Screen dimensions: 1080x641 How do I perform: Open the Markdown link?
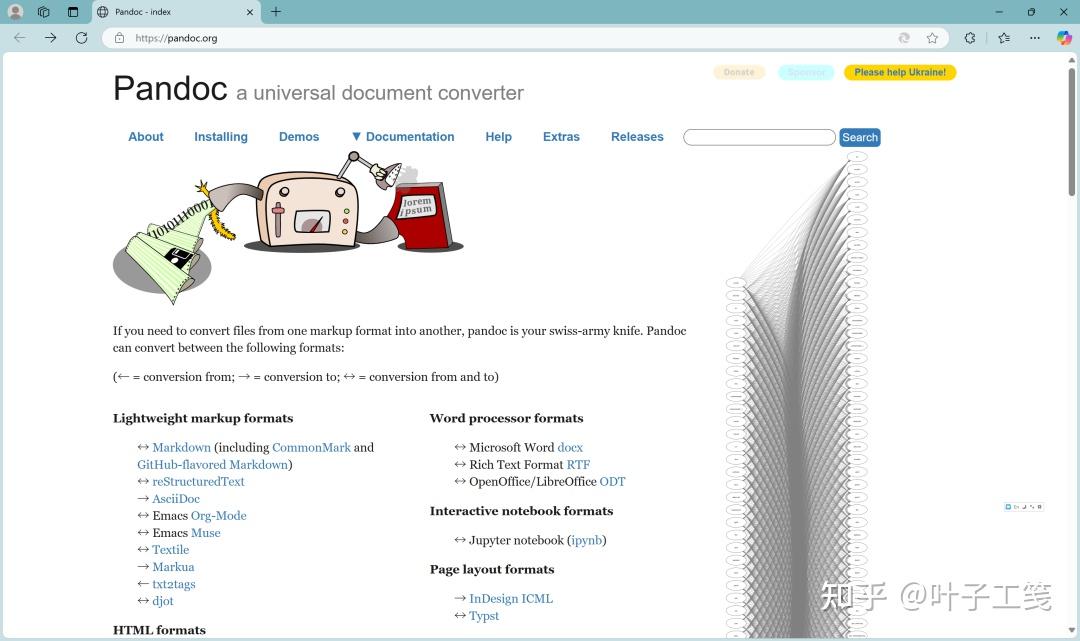click(181, 447)
